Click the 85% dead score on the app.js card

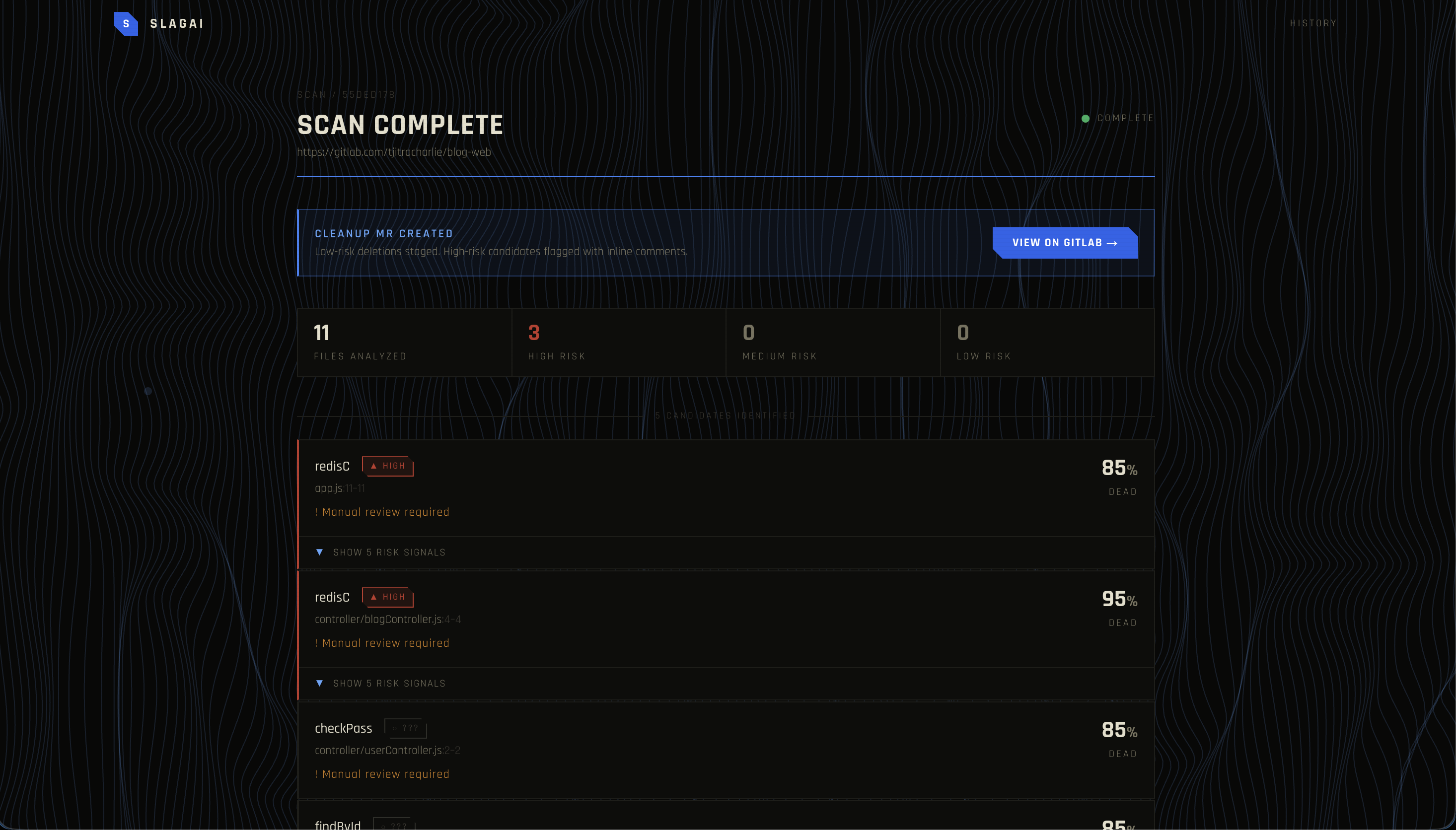1120,469
